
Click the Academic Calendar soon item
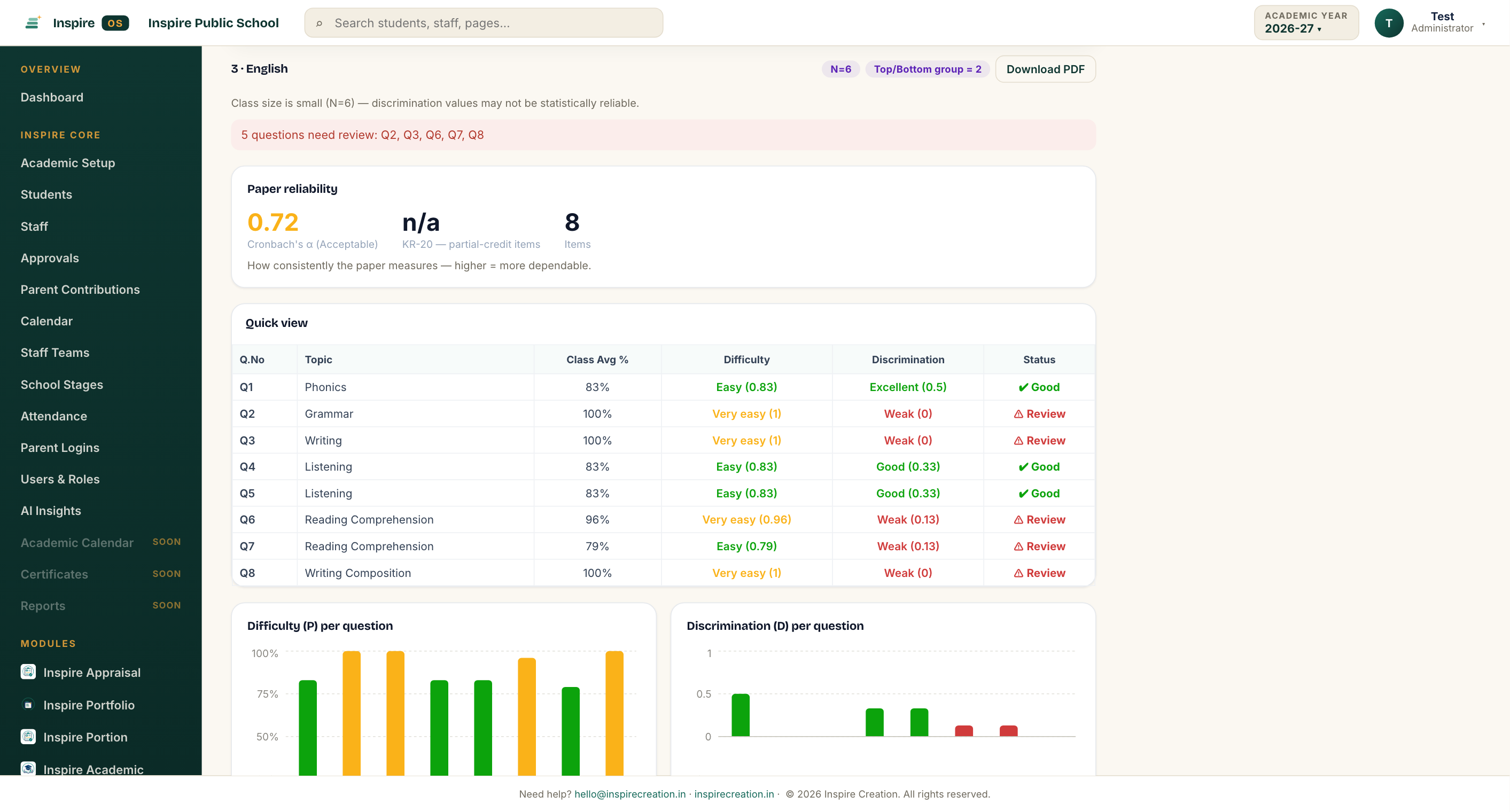[x=101, y=543]
